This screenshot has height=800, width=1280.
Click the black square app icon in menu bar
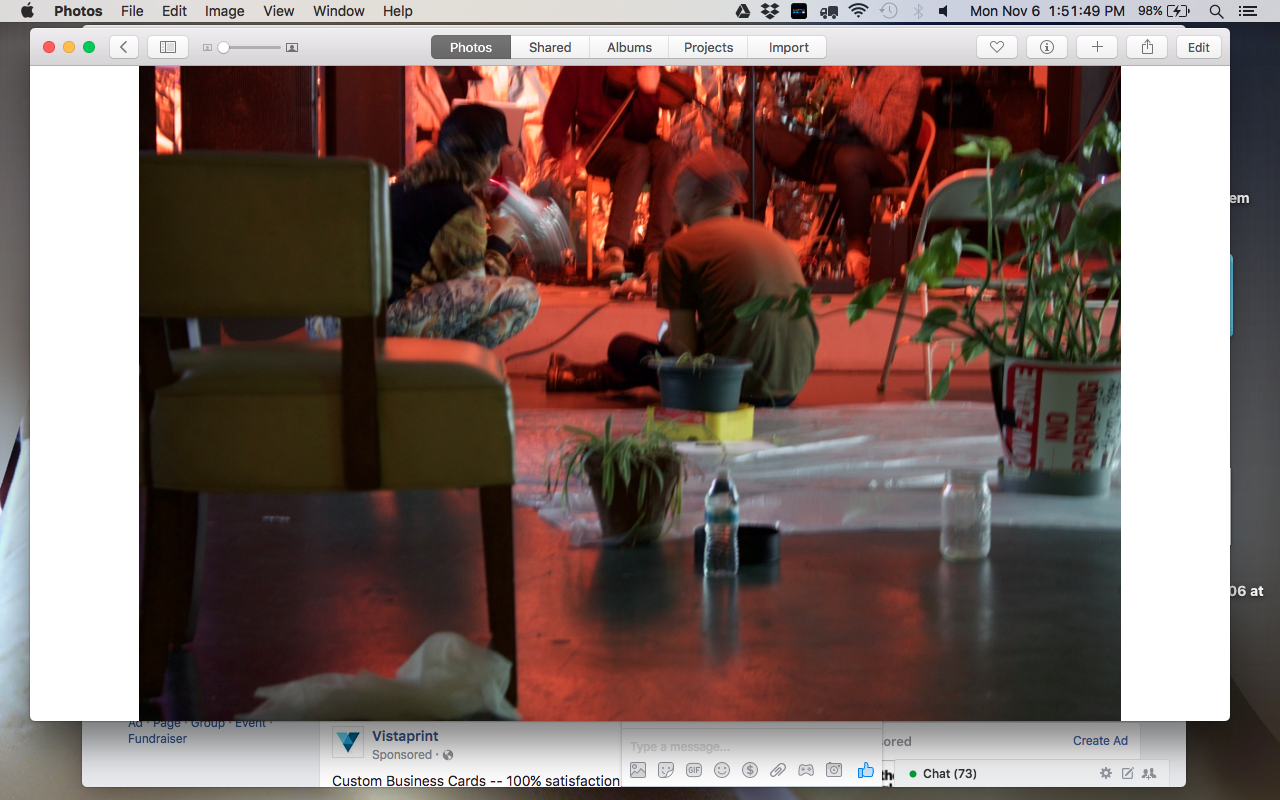(x=799, y=11)
